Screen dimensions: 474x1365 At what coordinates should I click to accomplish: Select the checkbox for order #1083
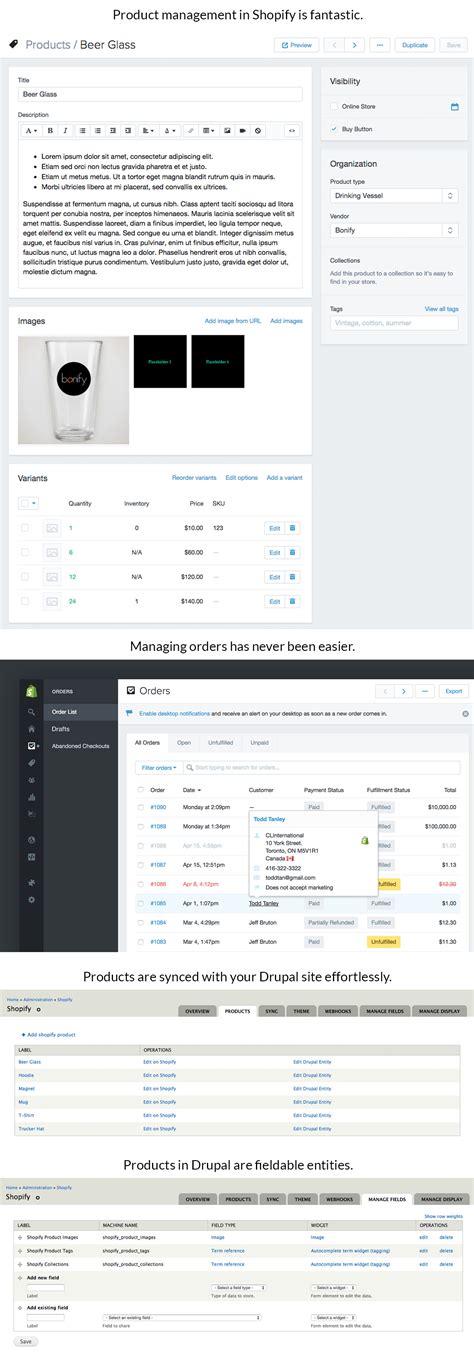(140, 941)
